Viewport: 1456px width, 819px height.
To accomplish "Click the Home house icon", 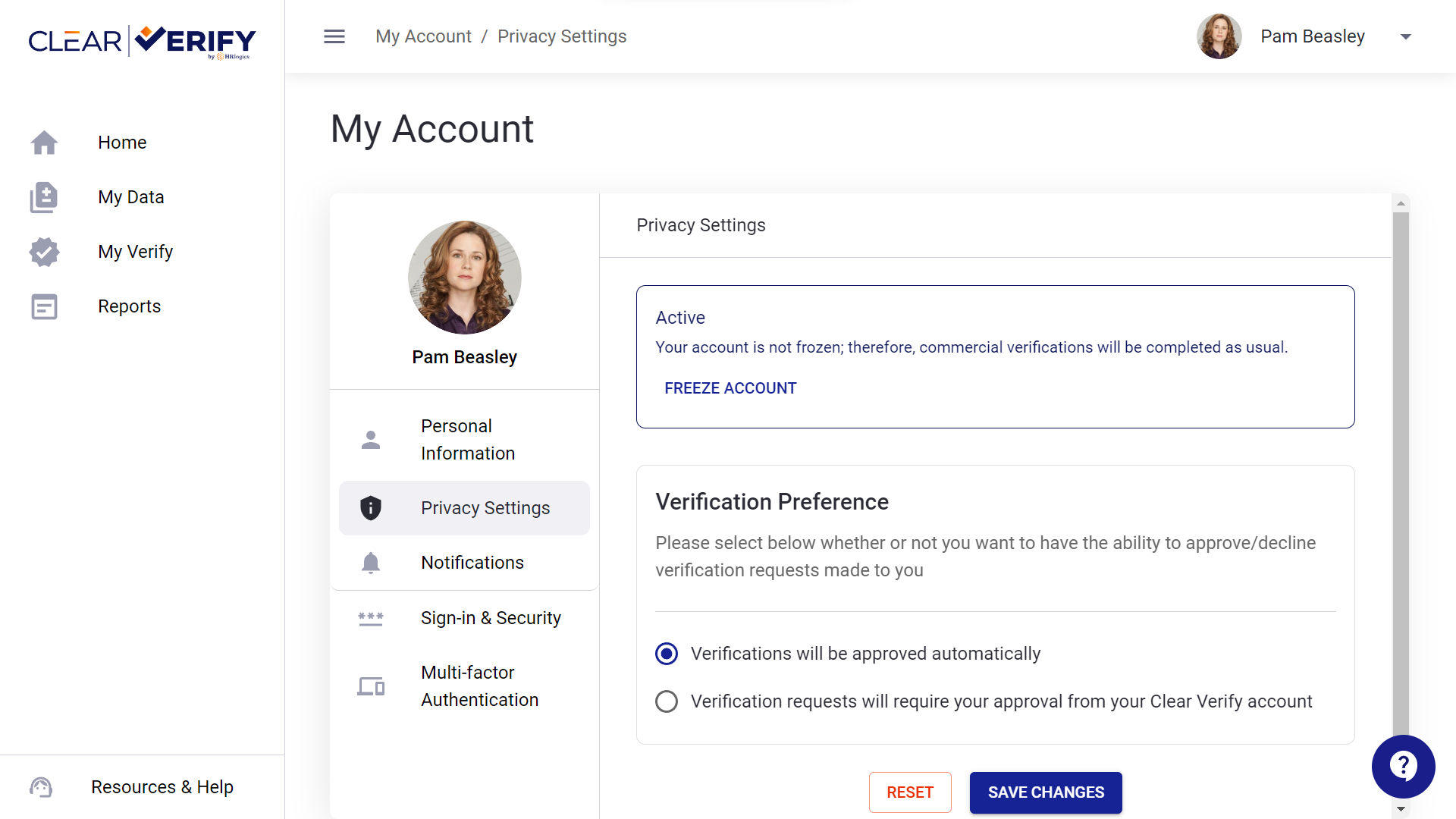I will 45,143.
